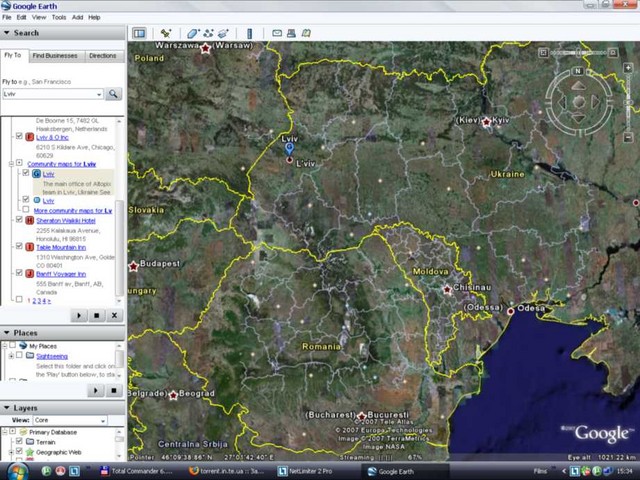This screenshot has height=480, width=640.
Task: Collapse the Search panel header
Action: point(62,33)
